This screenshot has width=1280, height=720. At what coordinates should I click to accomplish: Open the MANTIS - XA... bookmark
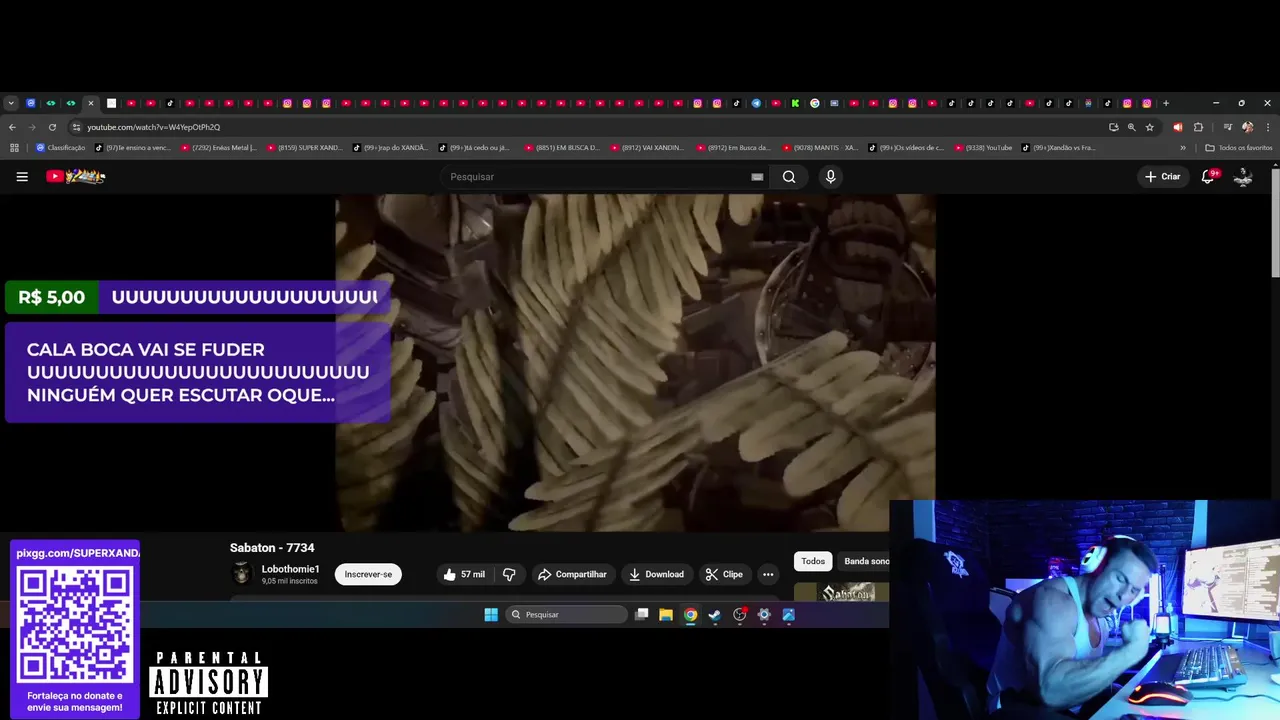point(821,148)
